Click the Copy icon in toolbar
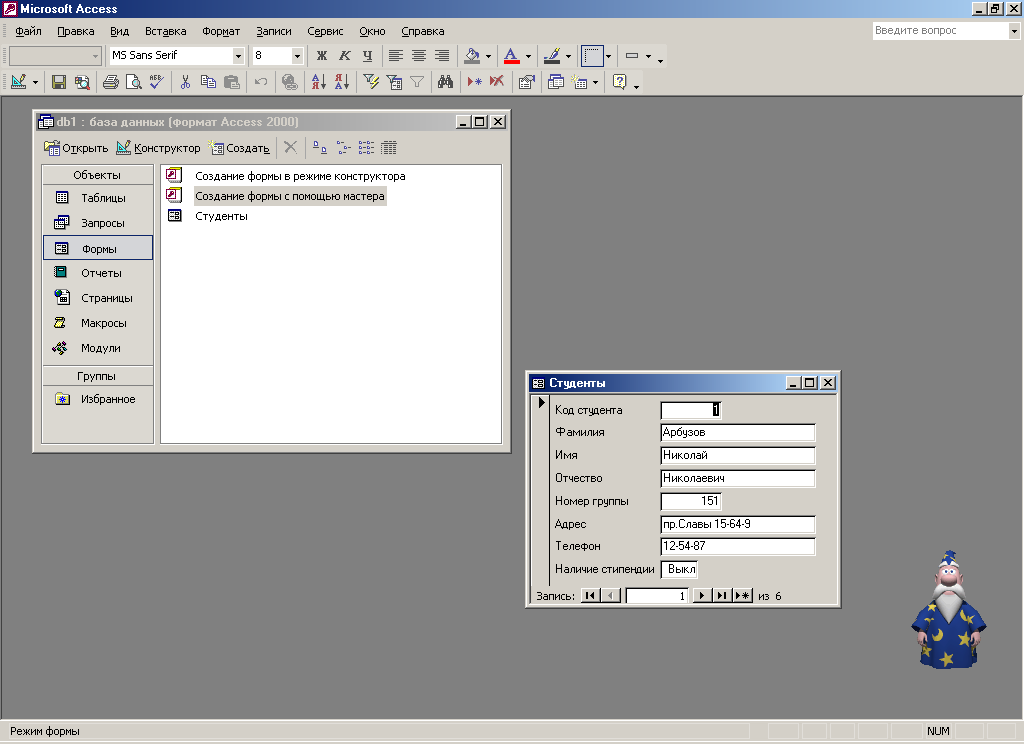The image size is (1024, 744). [208, 82]
